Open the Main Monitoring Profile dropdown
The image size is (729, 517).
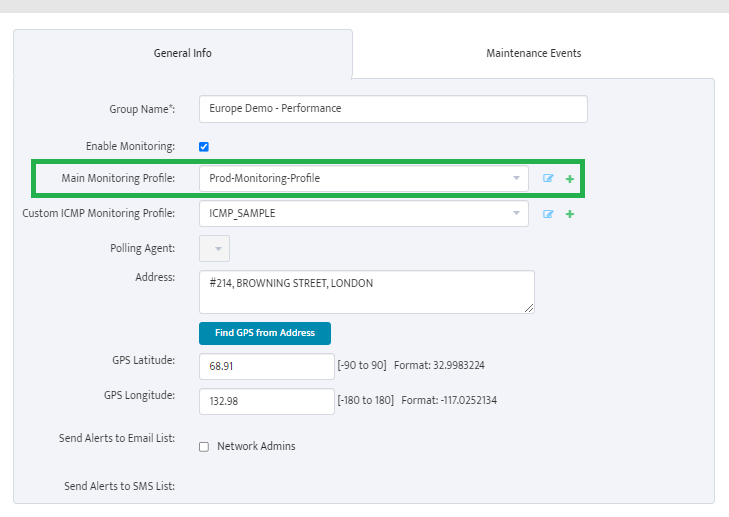[364, 179]
